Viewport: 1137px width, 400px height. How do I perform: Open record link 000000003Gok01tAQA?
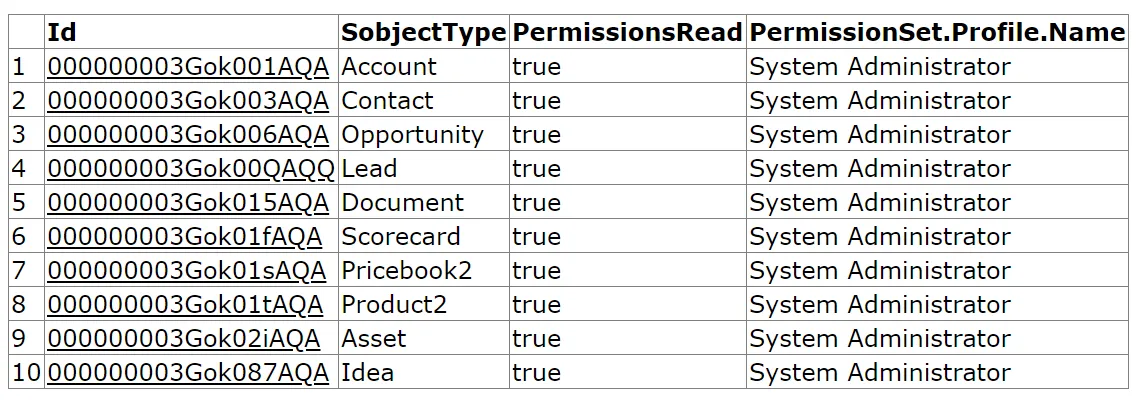[185, 305]
